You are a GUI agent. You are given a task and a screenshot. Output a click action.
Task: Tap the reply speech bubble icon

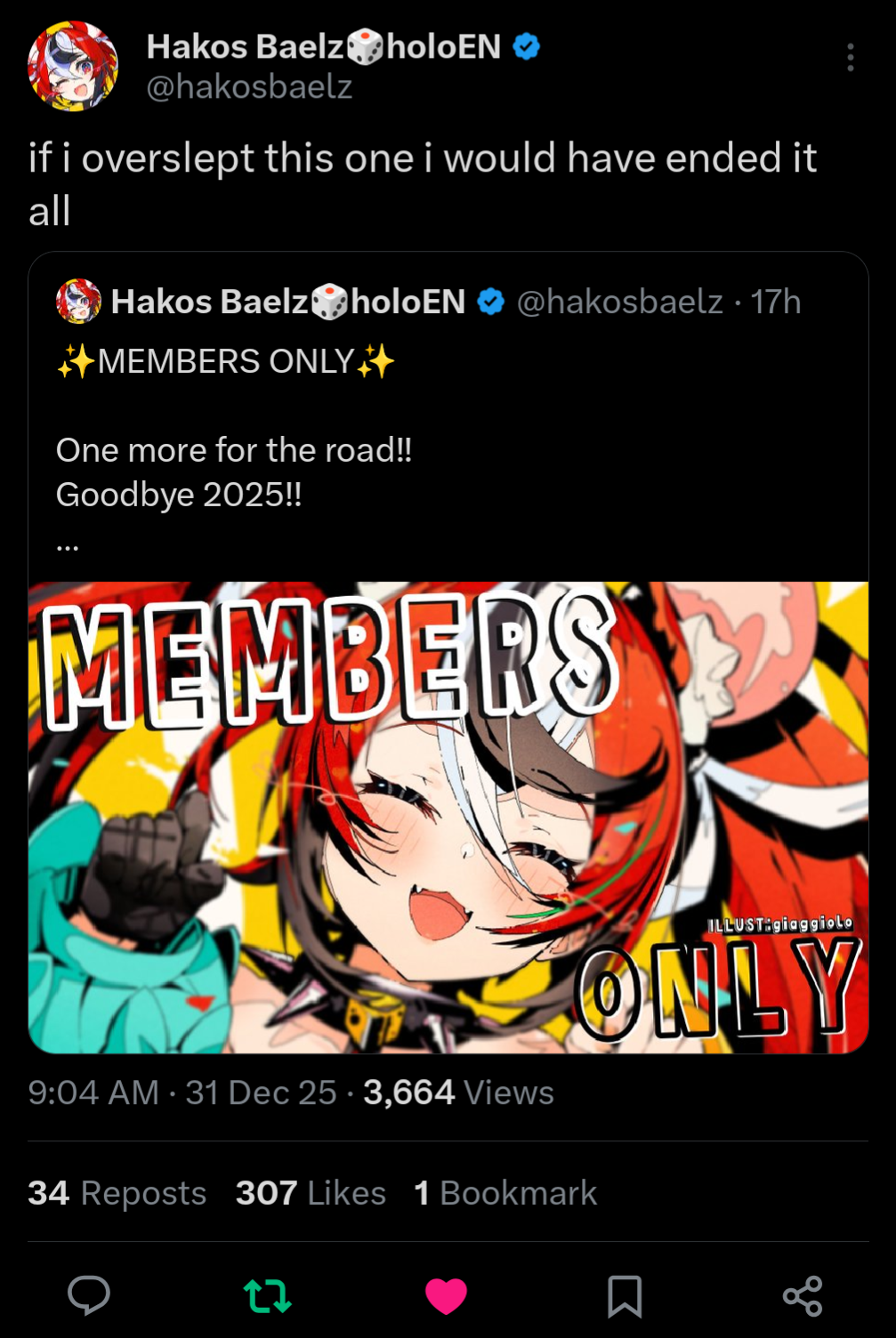89,1295
